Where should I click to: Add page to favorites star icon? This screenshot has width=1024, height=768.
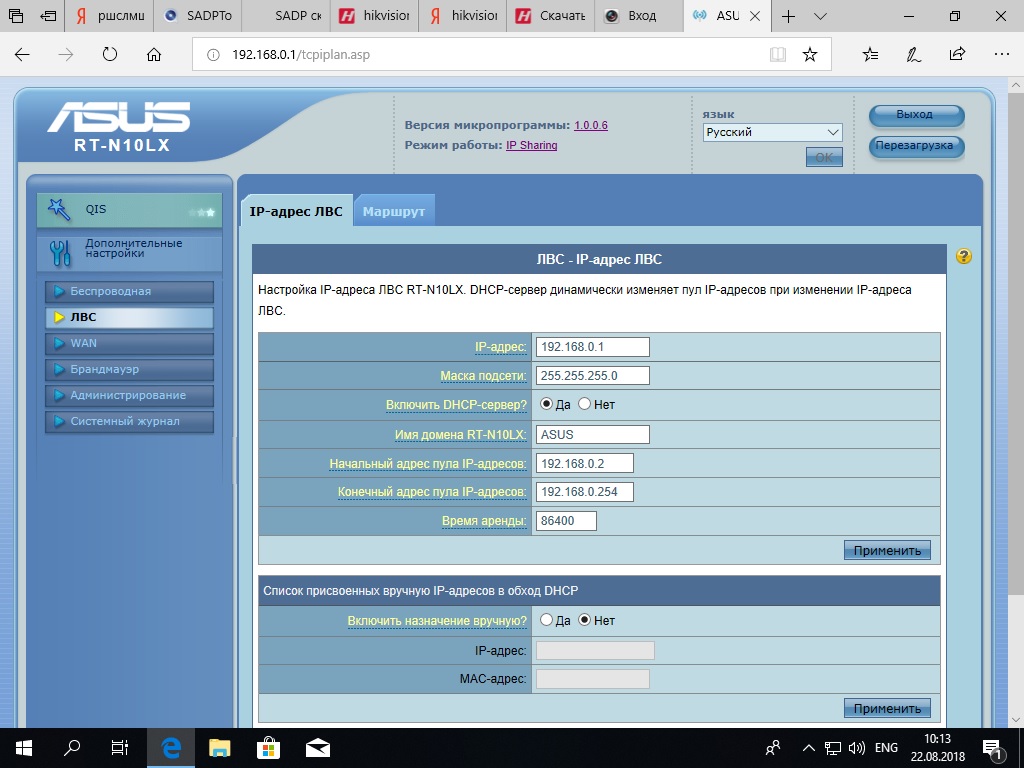pos(810,54)
